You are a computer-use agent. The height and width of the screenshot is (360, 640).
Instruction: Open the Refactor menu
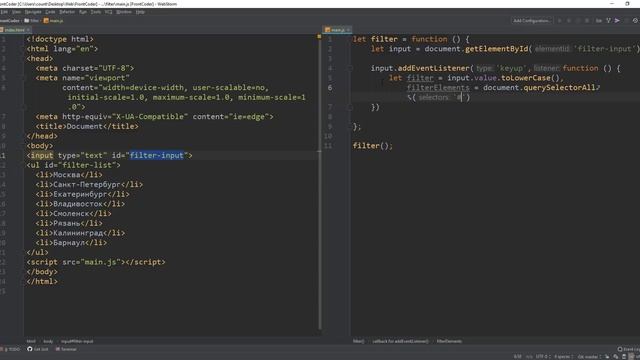pos(67,12)
